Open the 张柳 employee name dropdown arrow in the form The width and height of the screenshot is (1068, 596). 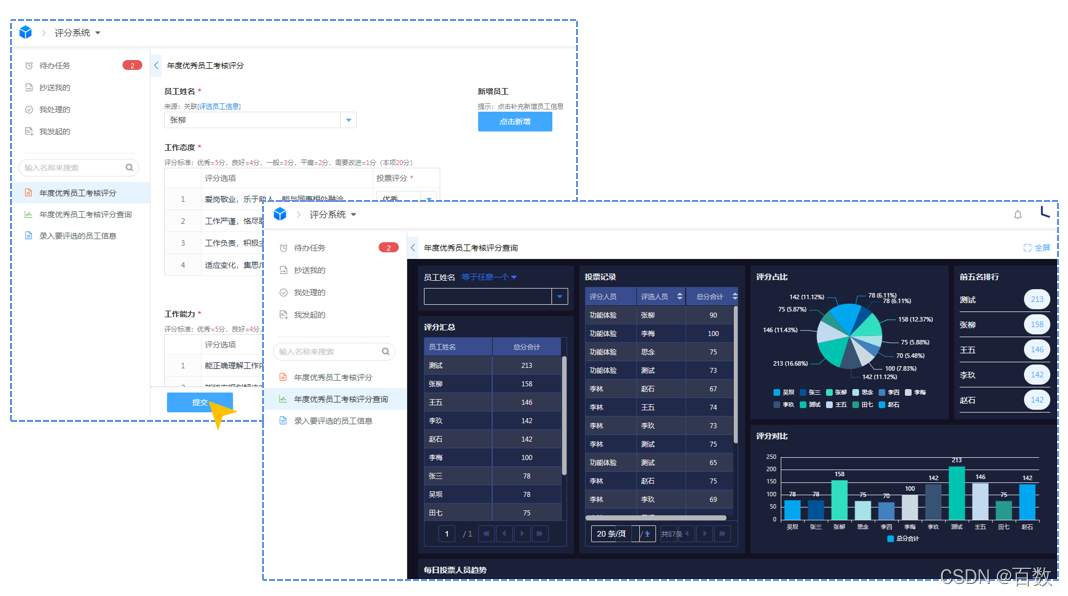349,120
